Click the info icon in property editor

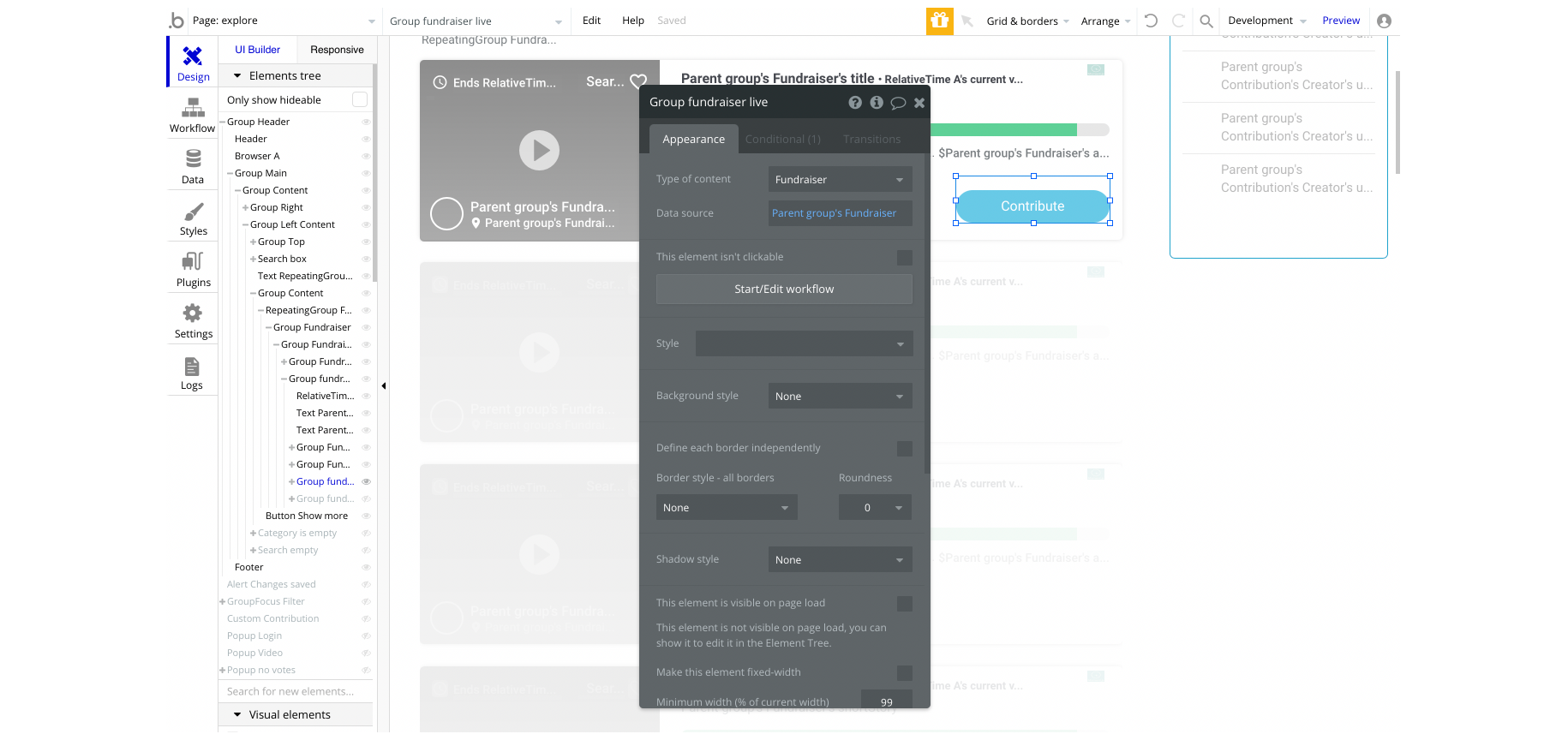877,102
